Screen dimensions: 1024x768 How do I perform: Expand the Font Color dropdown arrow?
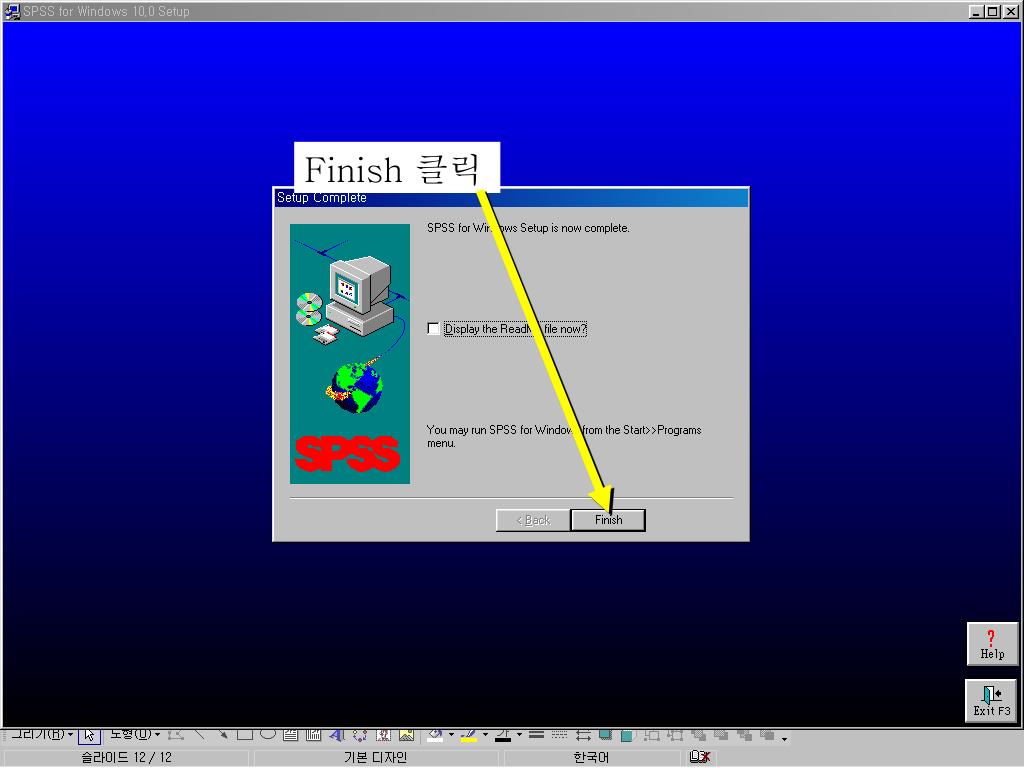[x=519, y=735]
